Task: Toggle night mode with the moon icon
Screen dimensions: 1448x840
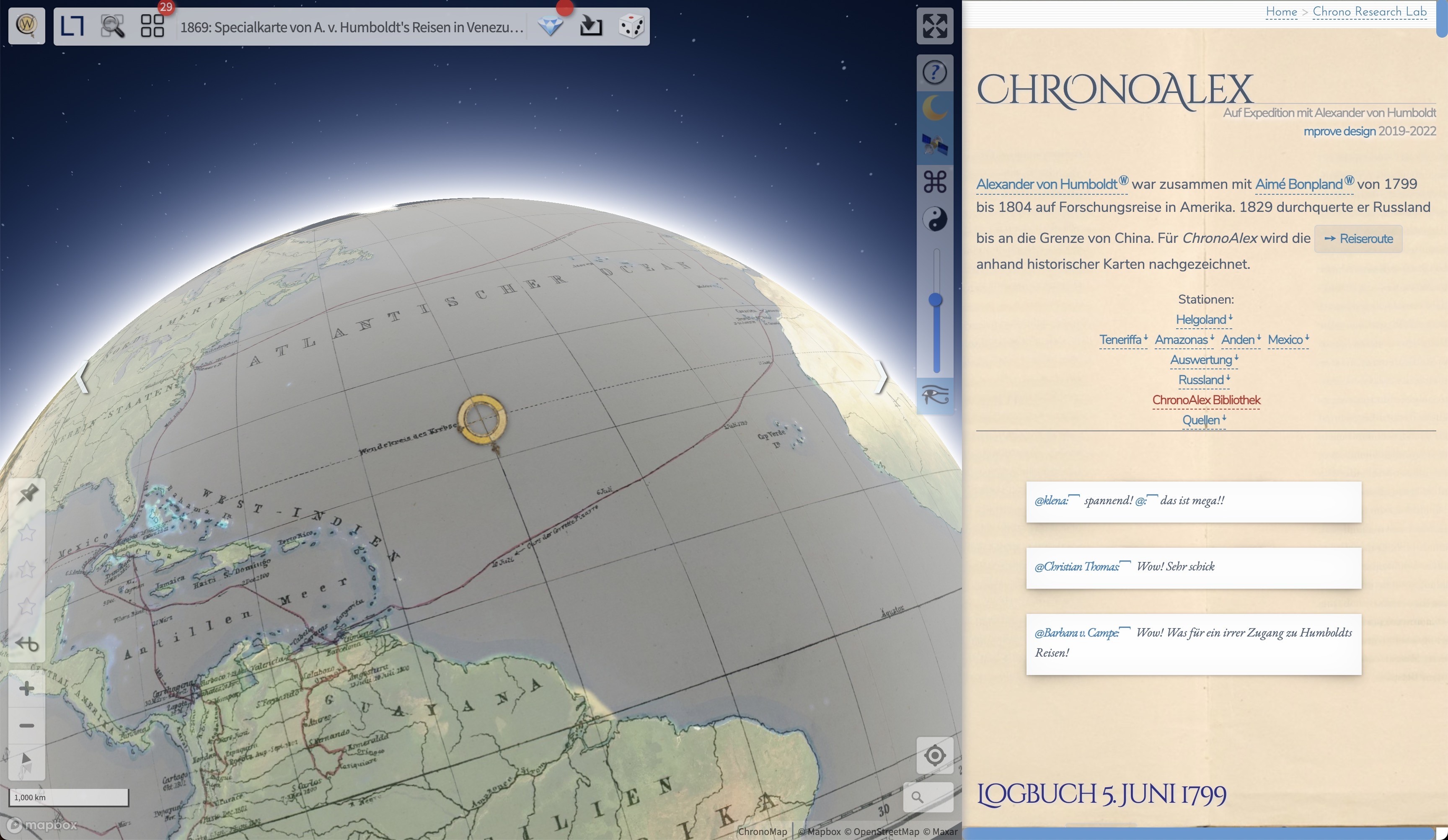Action: tap(934, 108)
